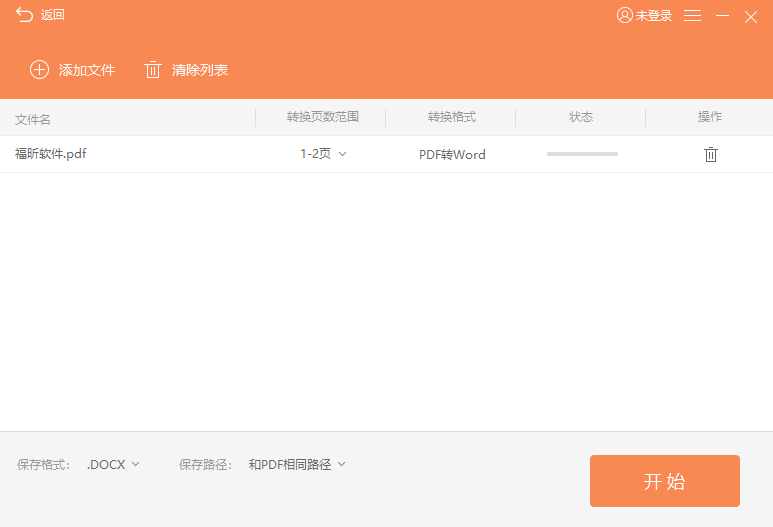This screenshot has width=773, height=527.
Task: Click the user account avatar icon
Action: (625, 15)
